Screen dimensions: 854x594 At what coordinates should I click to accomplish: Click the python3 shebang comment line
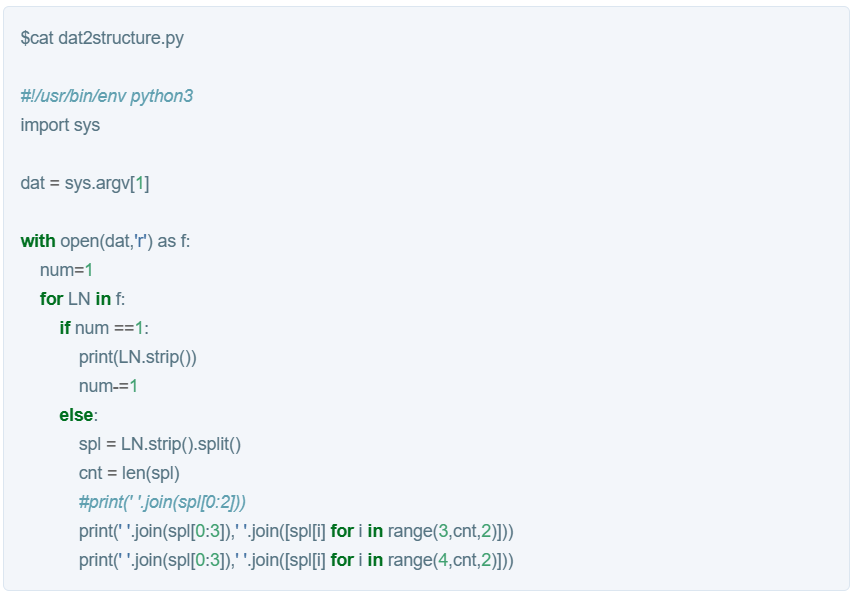coord(106,96)
